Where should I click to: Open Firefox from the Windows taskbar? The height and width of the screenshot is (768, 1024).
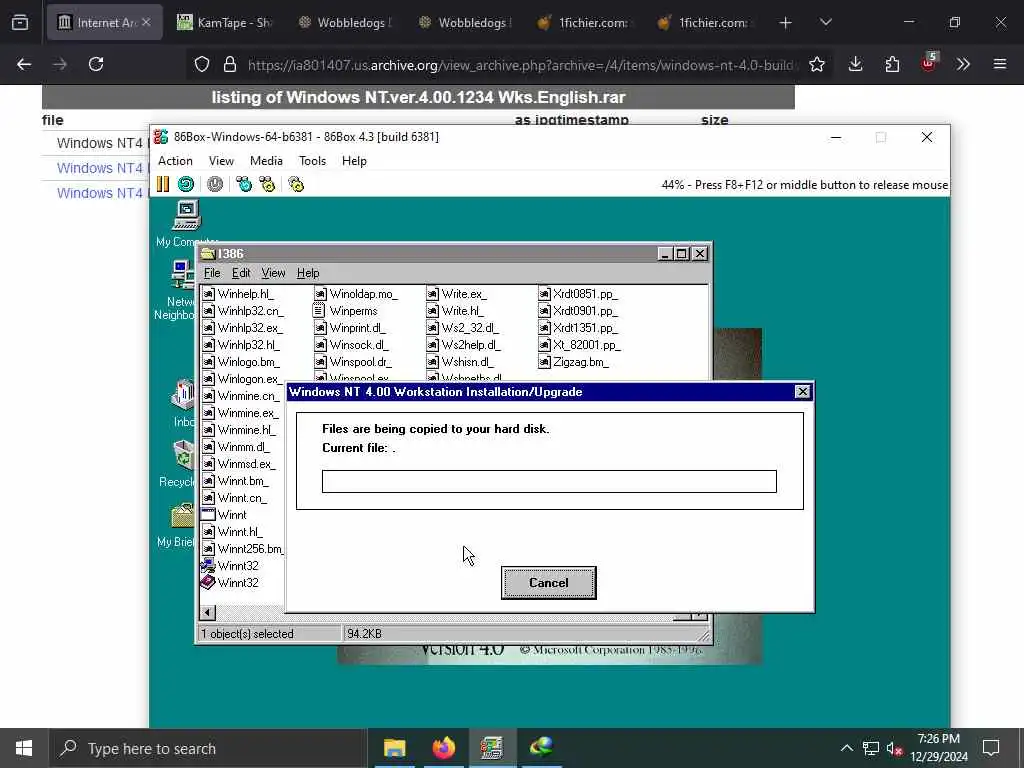(443, 748)
